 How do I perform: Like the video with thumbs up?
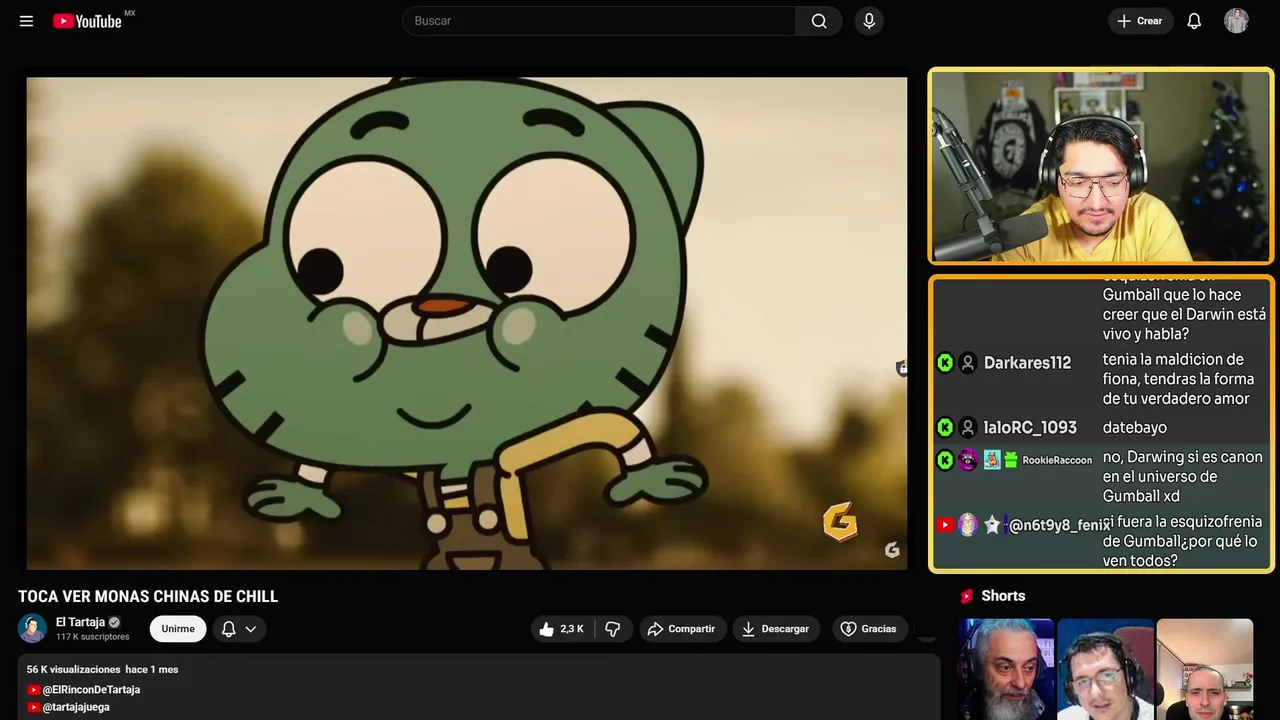562,629
